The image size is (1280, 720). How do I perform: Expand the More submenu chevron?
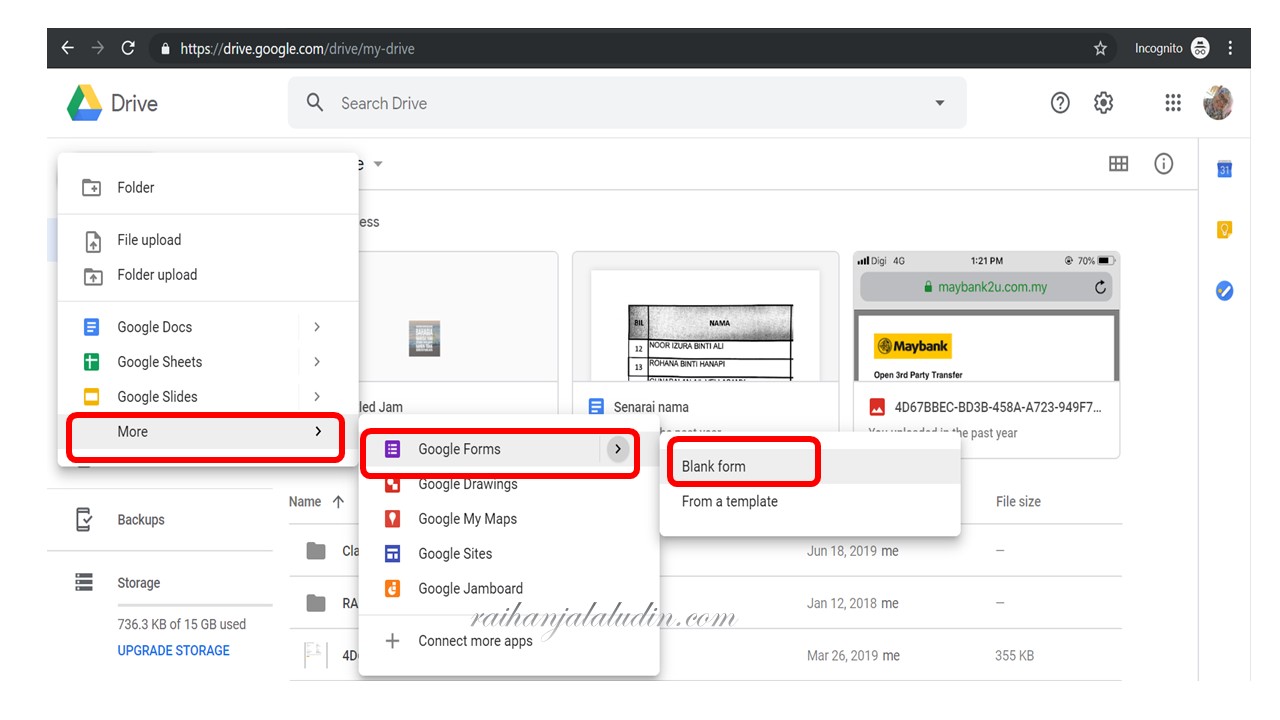(318, 432)
